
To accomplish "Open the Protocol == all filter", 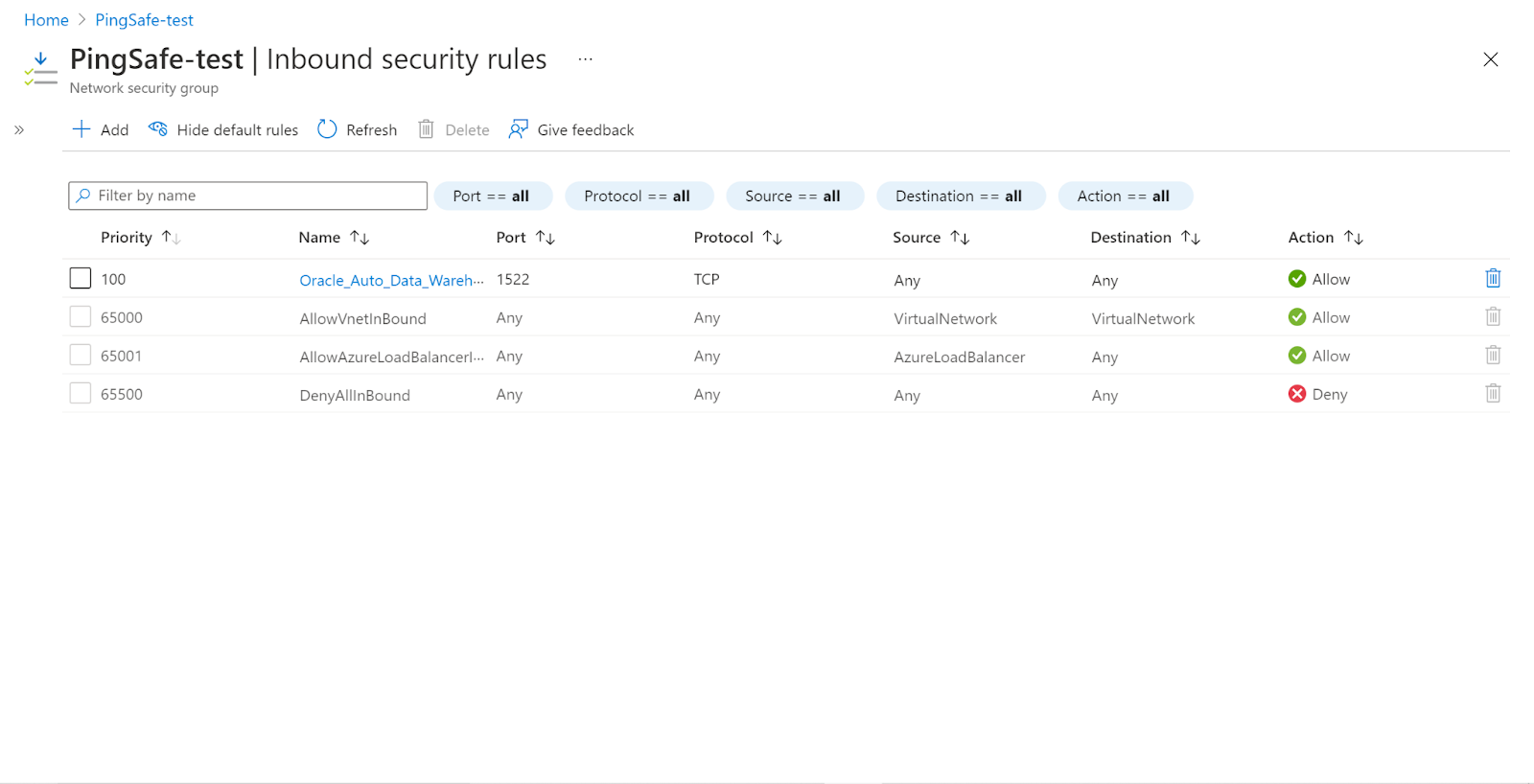I will coord(639,196).
